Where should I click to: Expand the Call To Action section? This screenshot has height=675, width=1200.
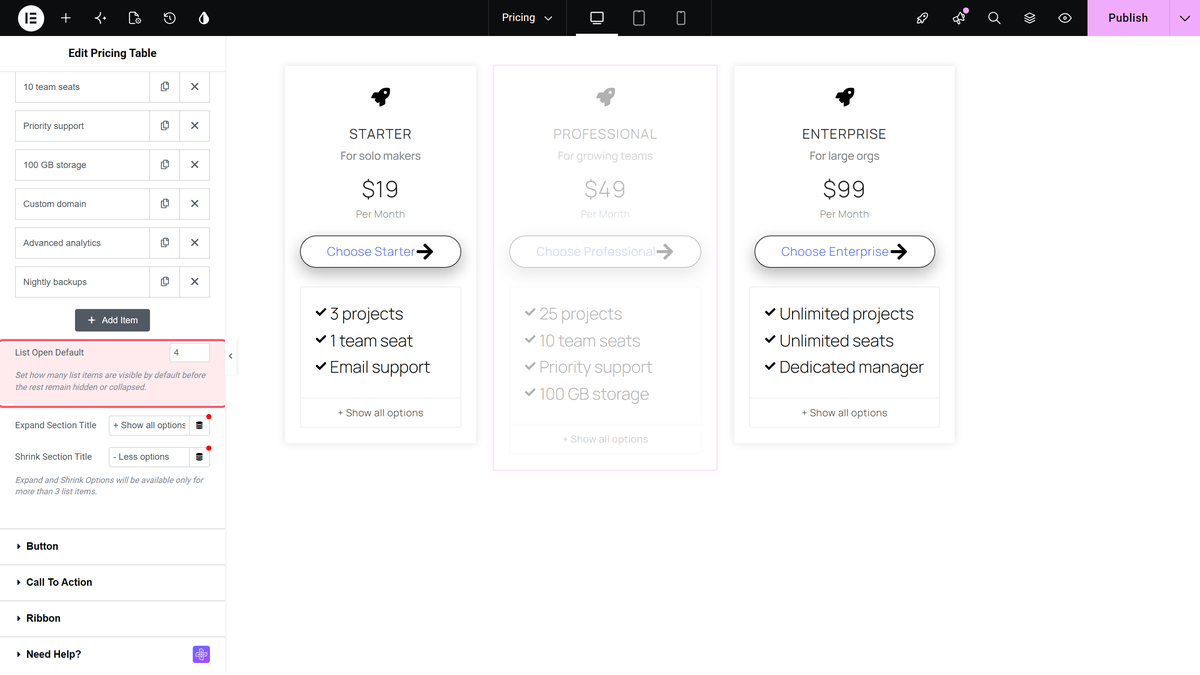click(x=113, y=582)
